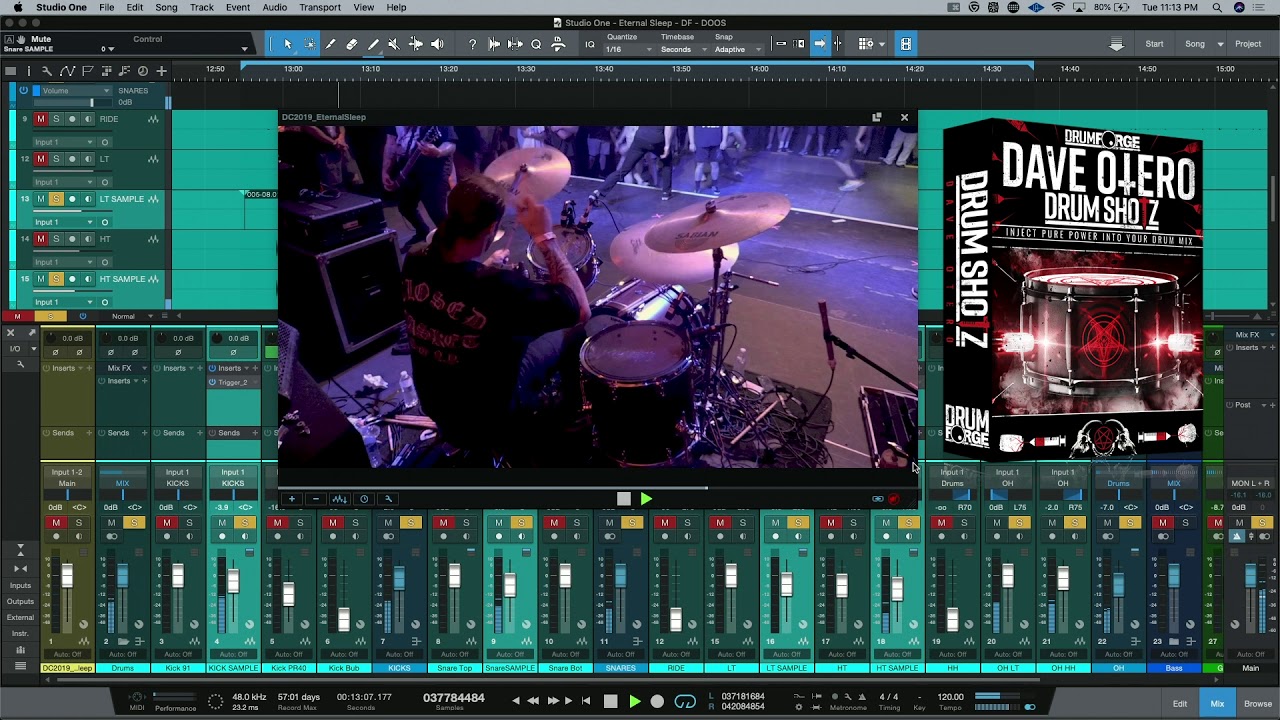The width and height of the screenshot is (1280, 720).
Task: Play the video in the video player
Action: click(x=646, y=499)
